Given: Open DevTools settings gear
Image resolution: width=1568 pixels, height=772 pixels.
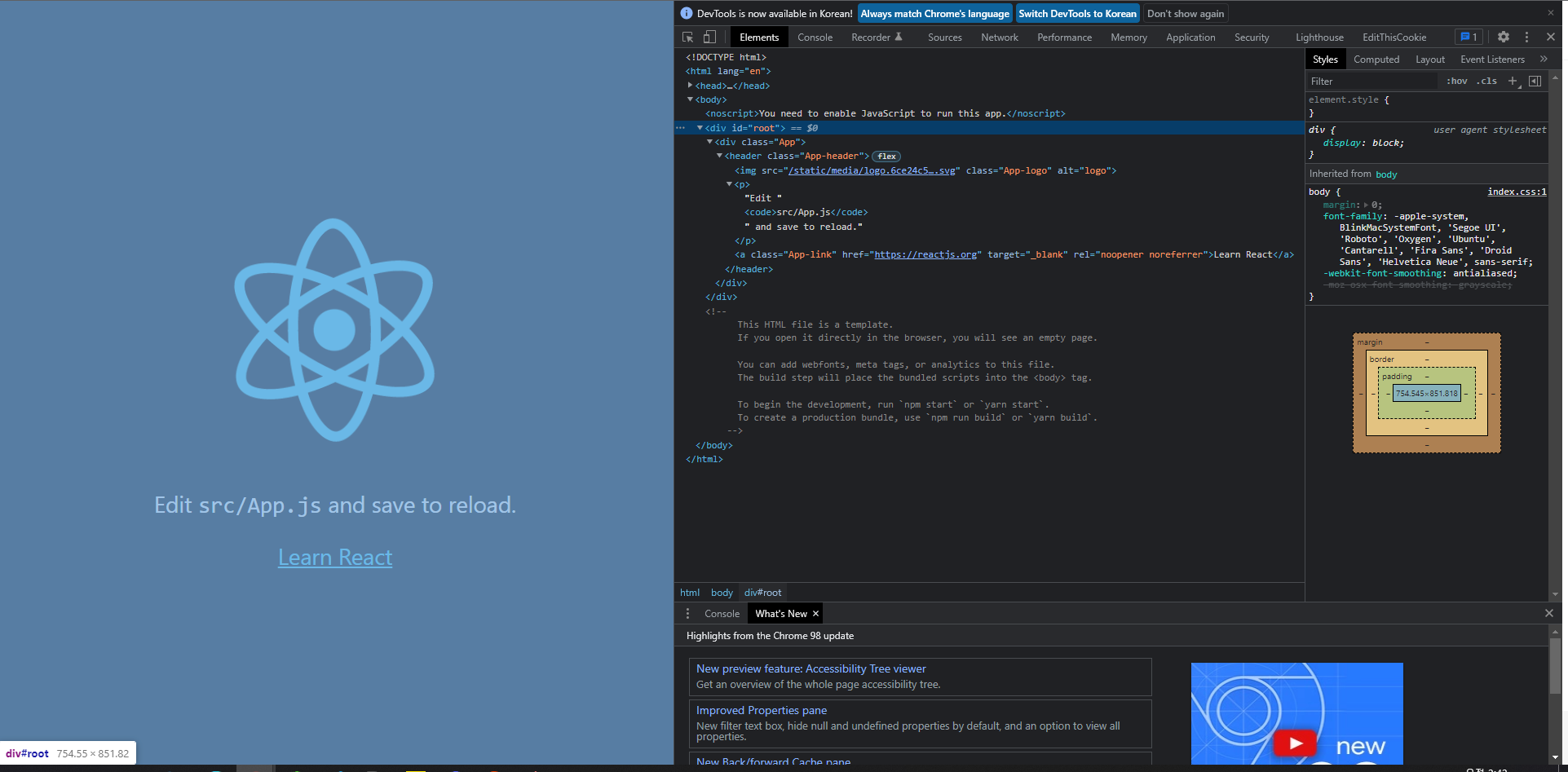Looking at the screenshot, I should (1504, 37).
